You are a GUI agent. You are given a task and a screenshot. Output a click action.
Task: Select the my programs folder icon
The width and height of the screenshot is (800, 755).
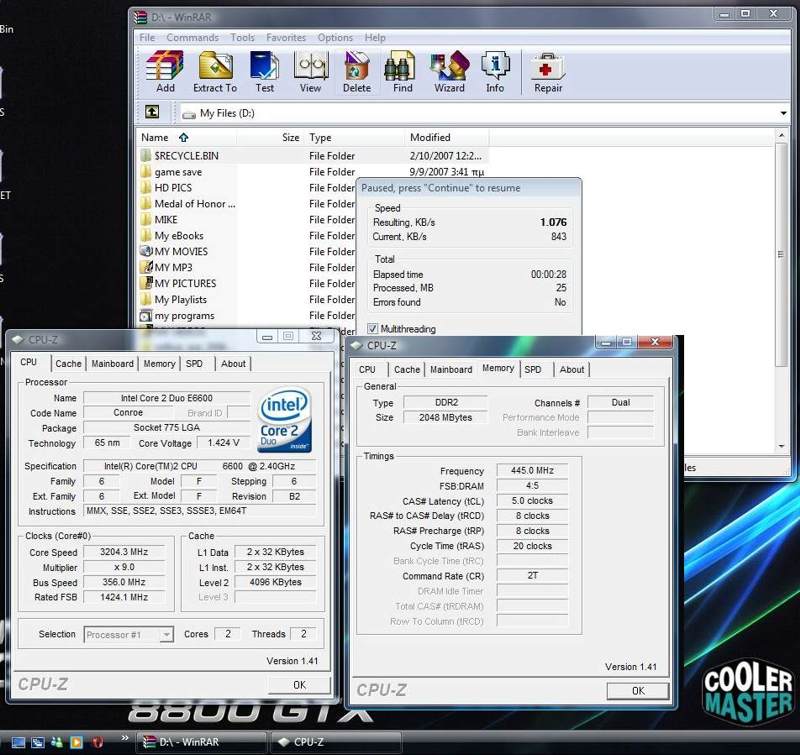click(146, 316)
